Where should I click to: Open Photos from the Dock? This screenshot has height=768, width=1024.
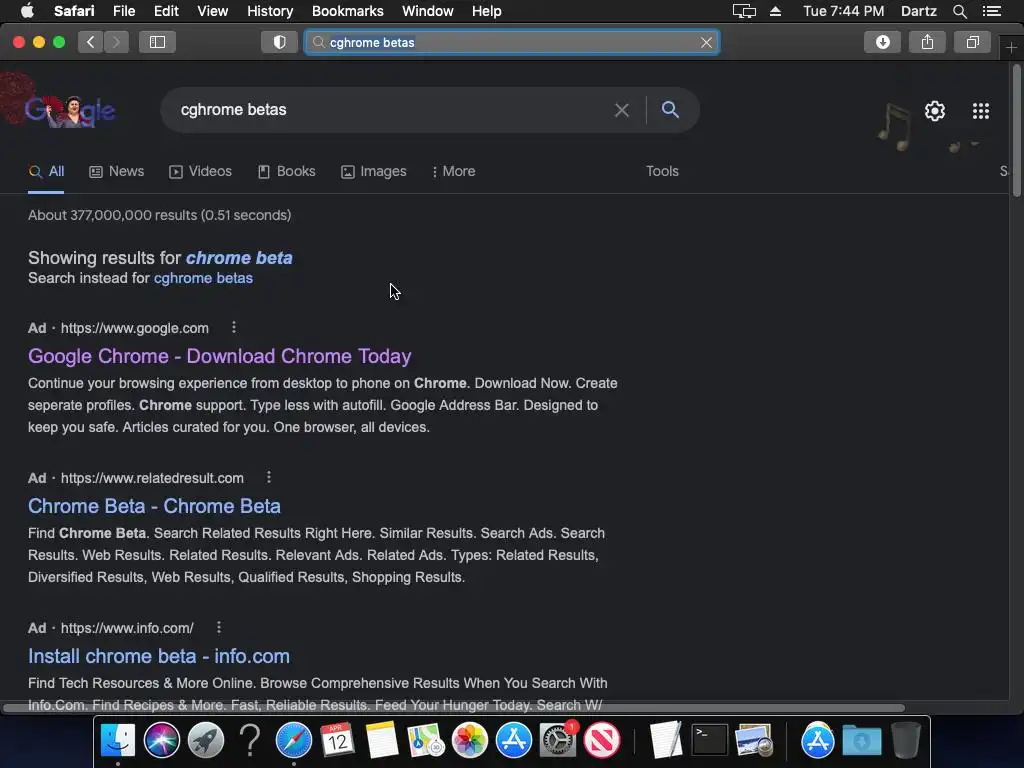(470, 741)
